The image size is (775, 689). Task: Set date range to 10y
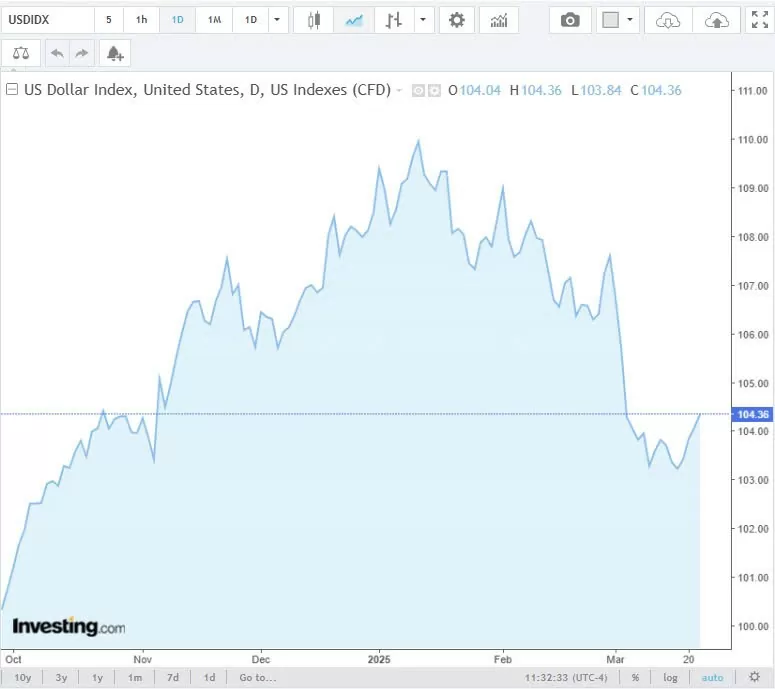(22, 678)
